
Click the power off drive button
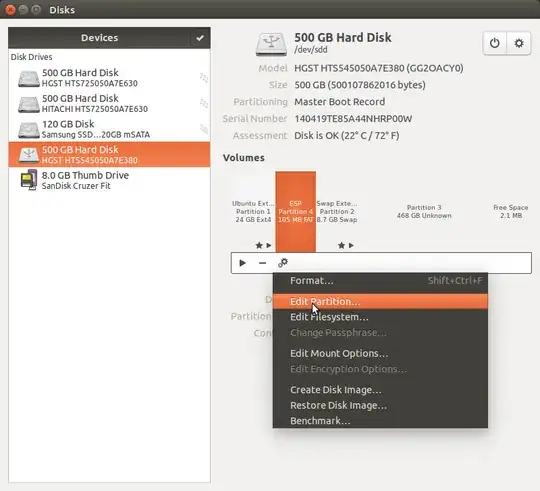click(495, 43)
